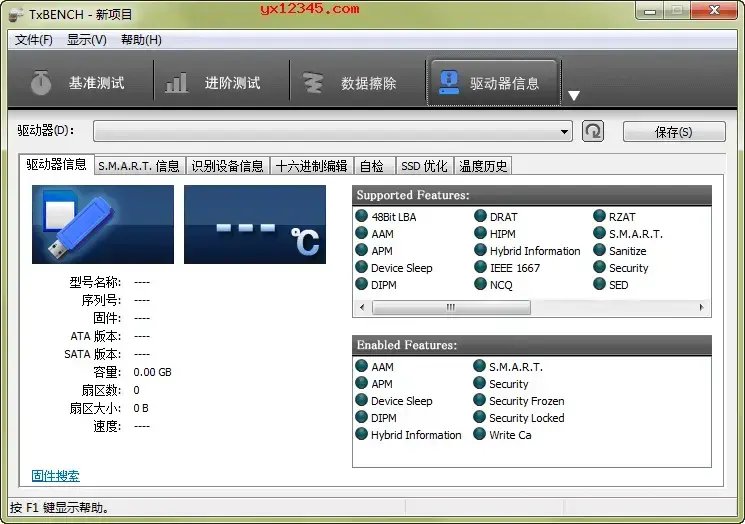Click the Supported Features right scroll arrow
Screen dimensions: 745x524
point(701,307)
